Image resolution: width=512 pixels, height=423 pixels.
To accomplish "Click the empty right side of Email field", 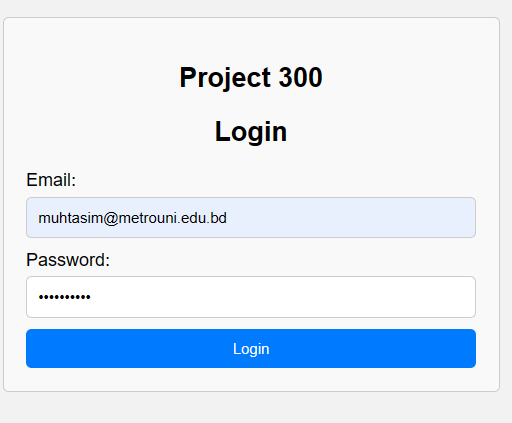I will point(367,217).
